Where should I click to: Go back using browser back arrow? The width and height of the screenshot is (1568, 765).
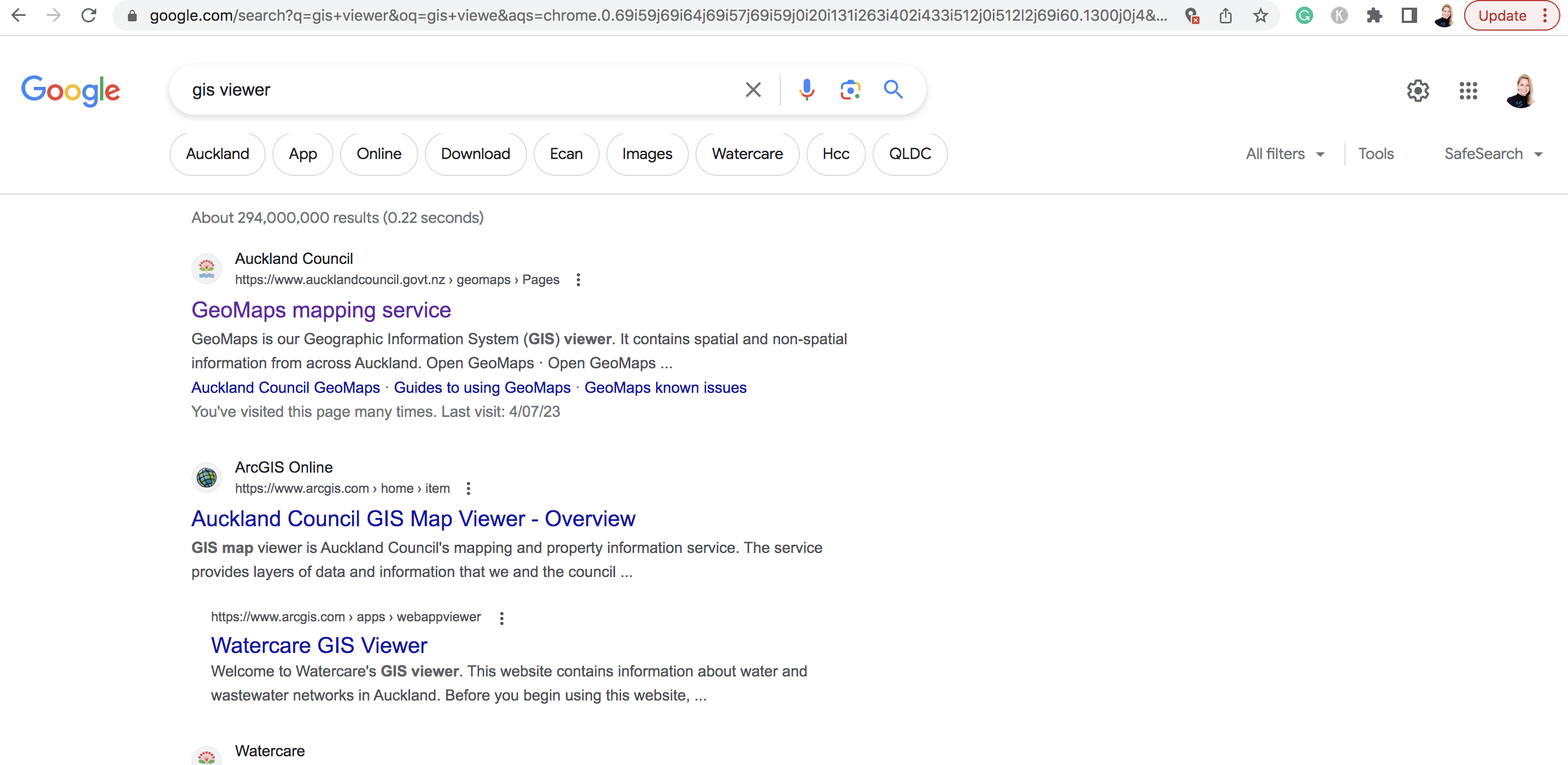[19, 15]
